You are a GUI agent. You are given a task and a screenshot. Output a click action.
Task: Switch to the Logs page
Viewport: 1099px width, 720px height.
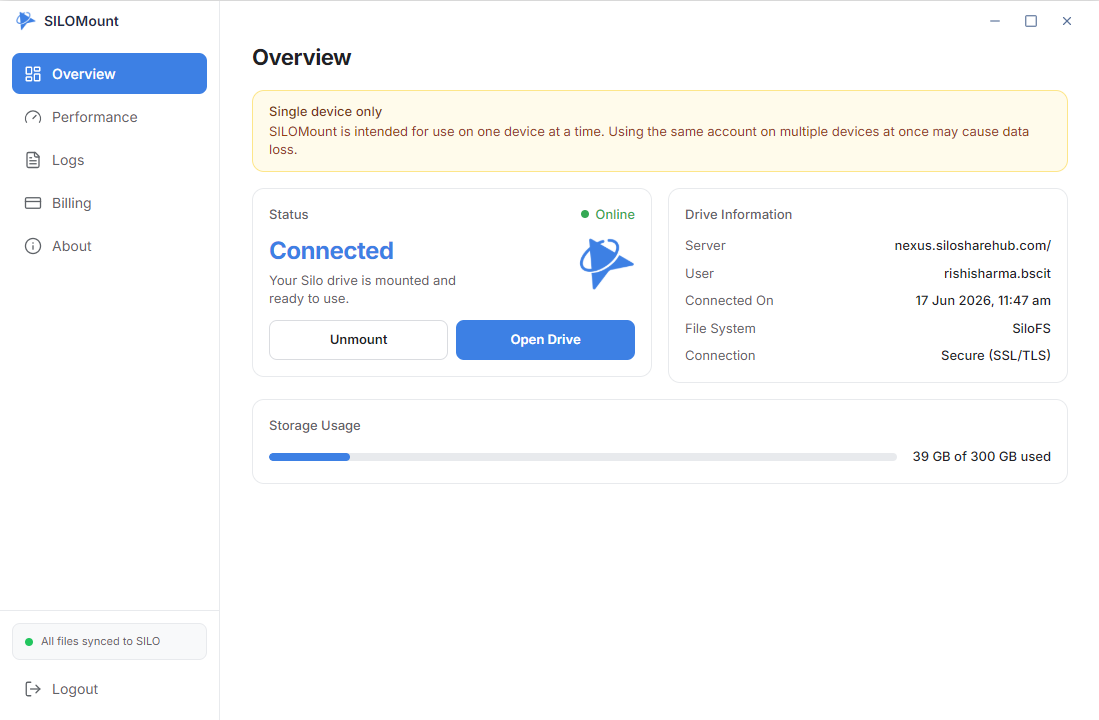point(109,160)
